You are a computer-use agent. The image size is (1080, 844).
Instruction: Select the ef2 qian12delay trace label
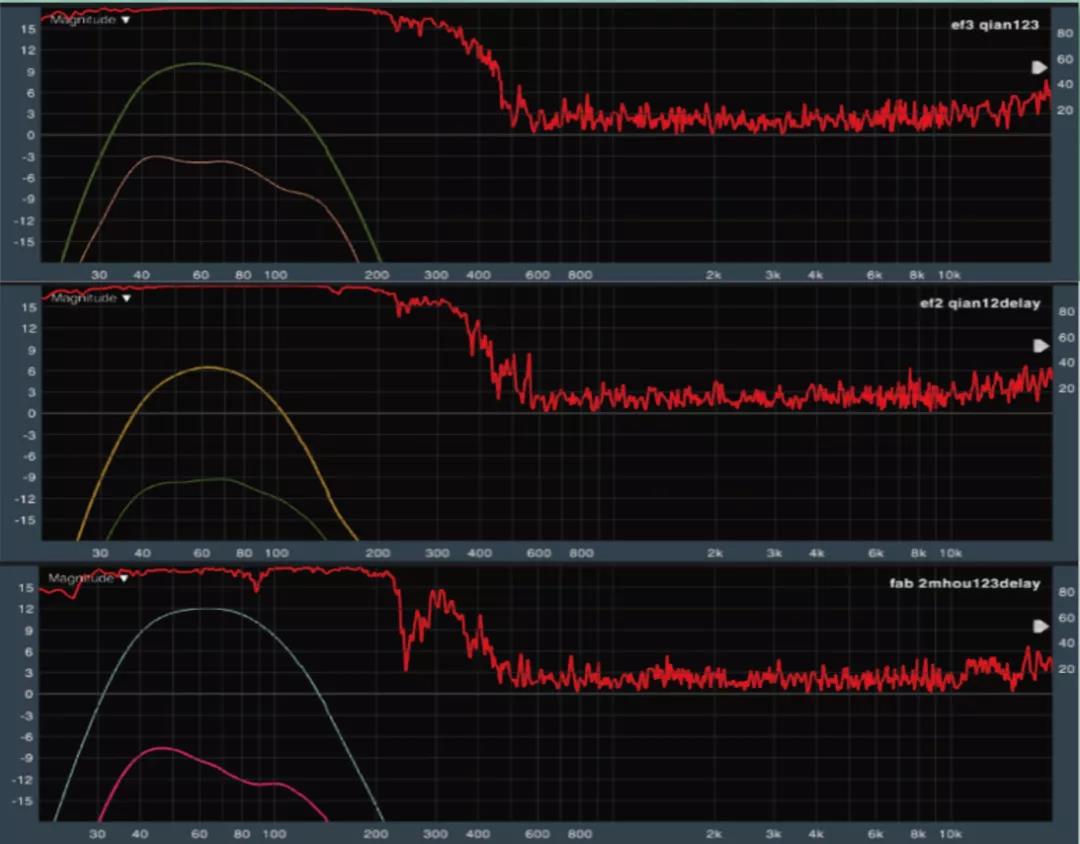[979, 304]
